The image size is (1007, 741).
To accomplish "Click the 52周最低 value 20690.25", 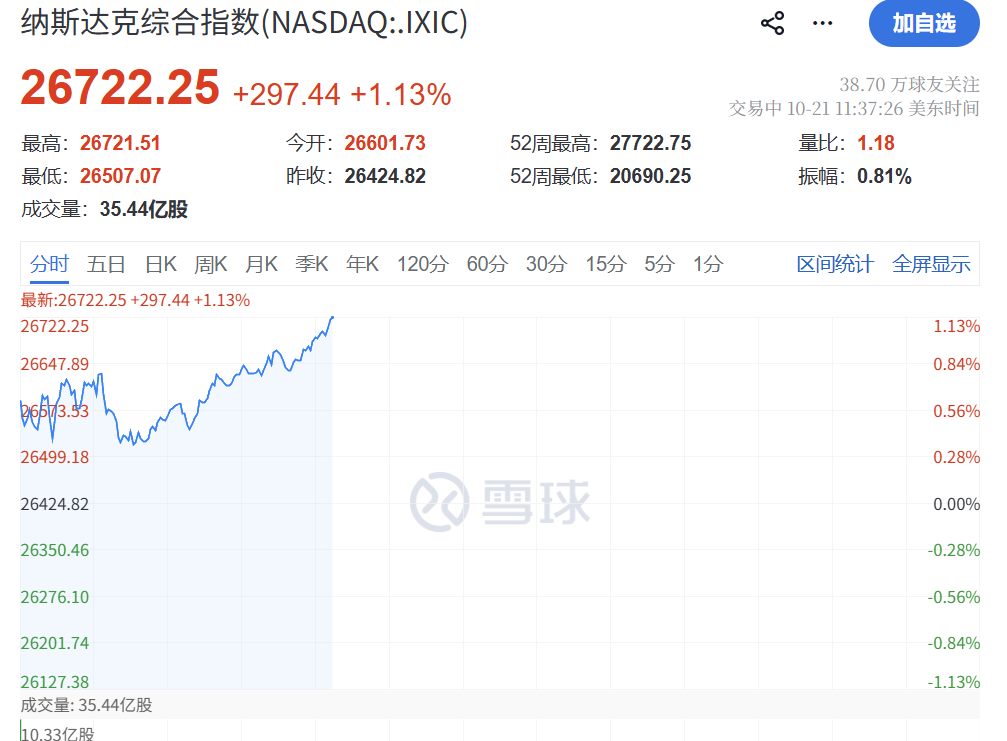I will (651, 175).
